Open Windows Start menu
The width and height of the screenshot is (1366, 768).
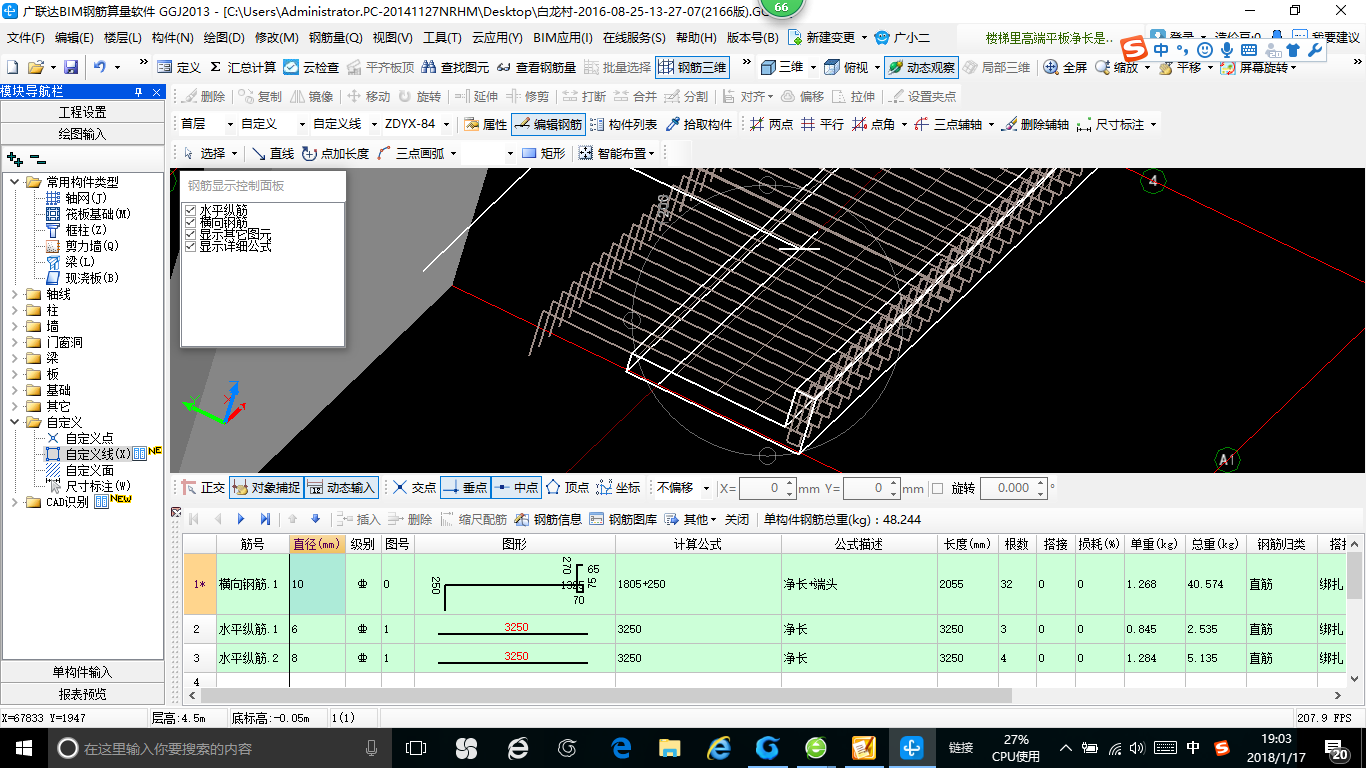point(24,747)
